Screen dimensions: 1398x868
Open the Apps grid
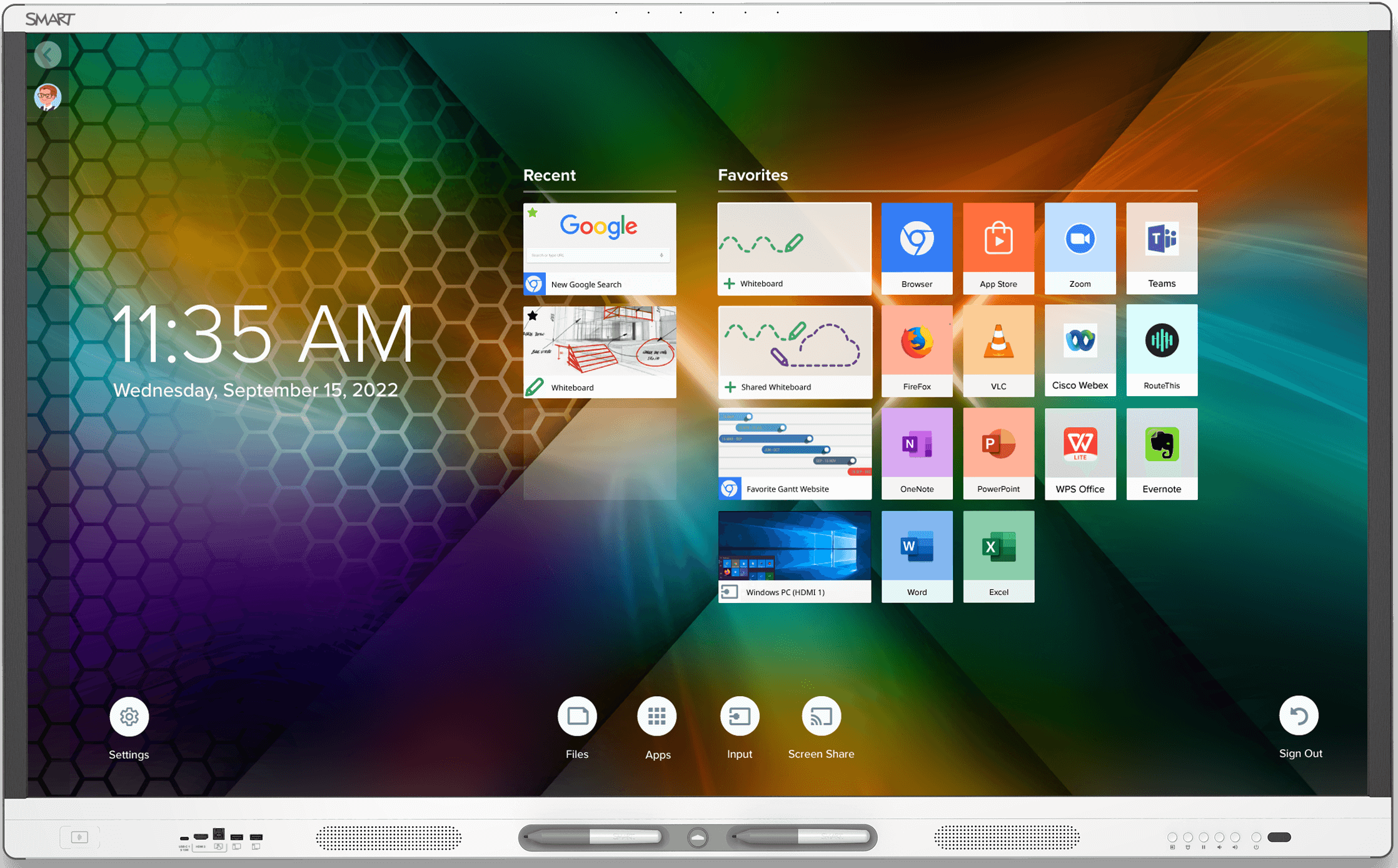656,716
